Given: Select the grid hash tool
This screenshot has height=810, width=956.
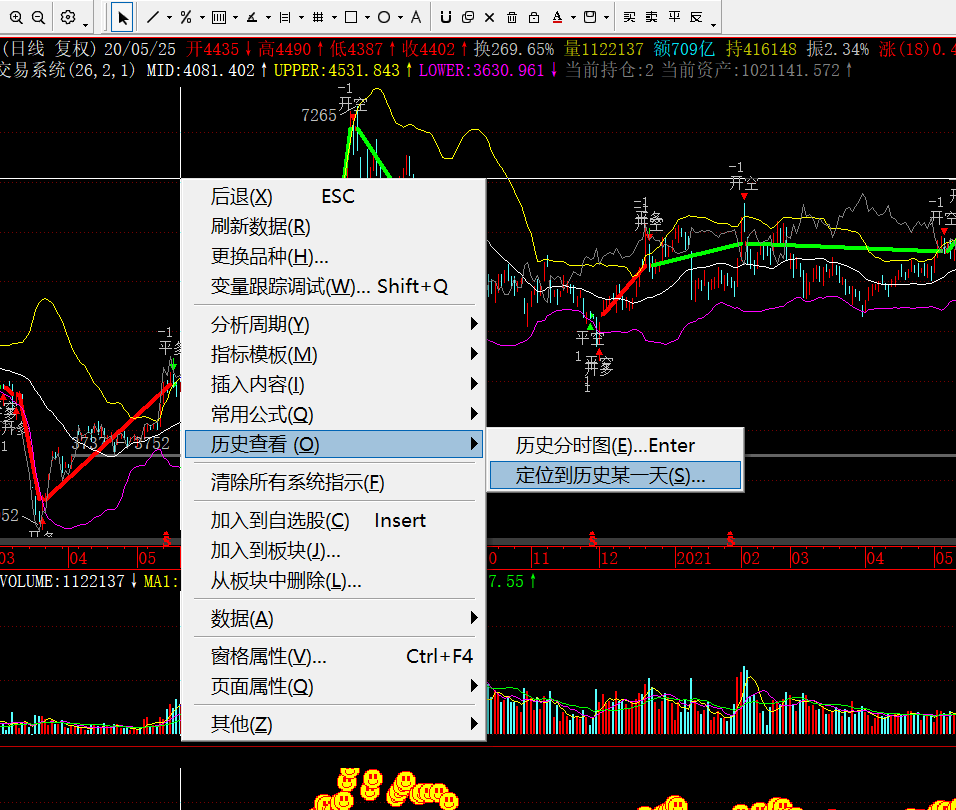Looking at the screenshot, I should (x=318, y=17).
